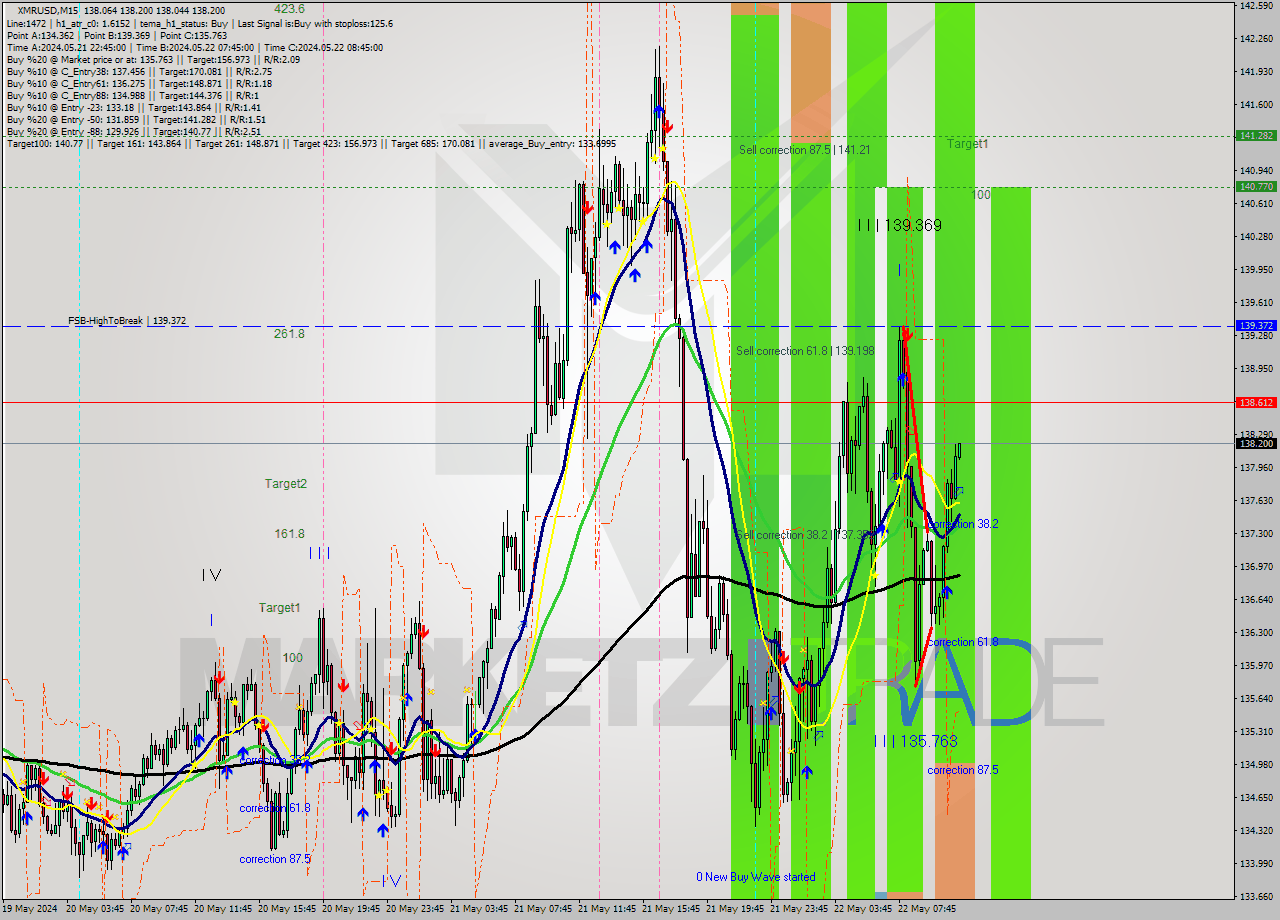
Task: Click the Sell correction 61.8 label
Action: click(x=804, y=351)
